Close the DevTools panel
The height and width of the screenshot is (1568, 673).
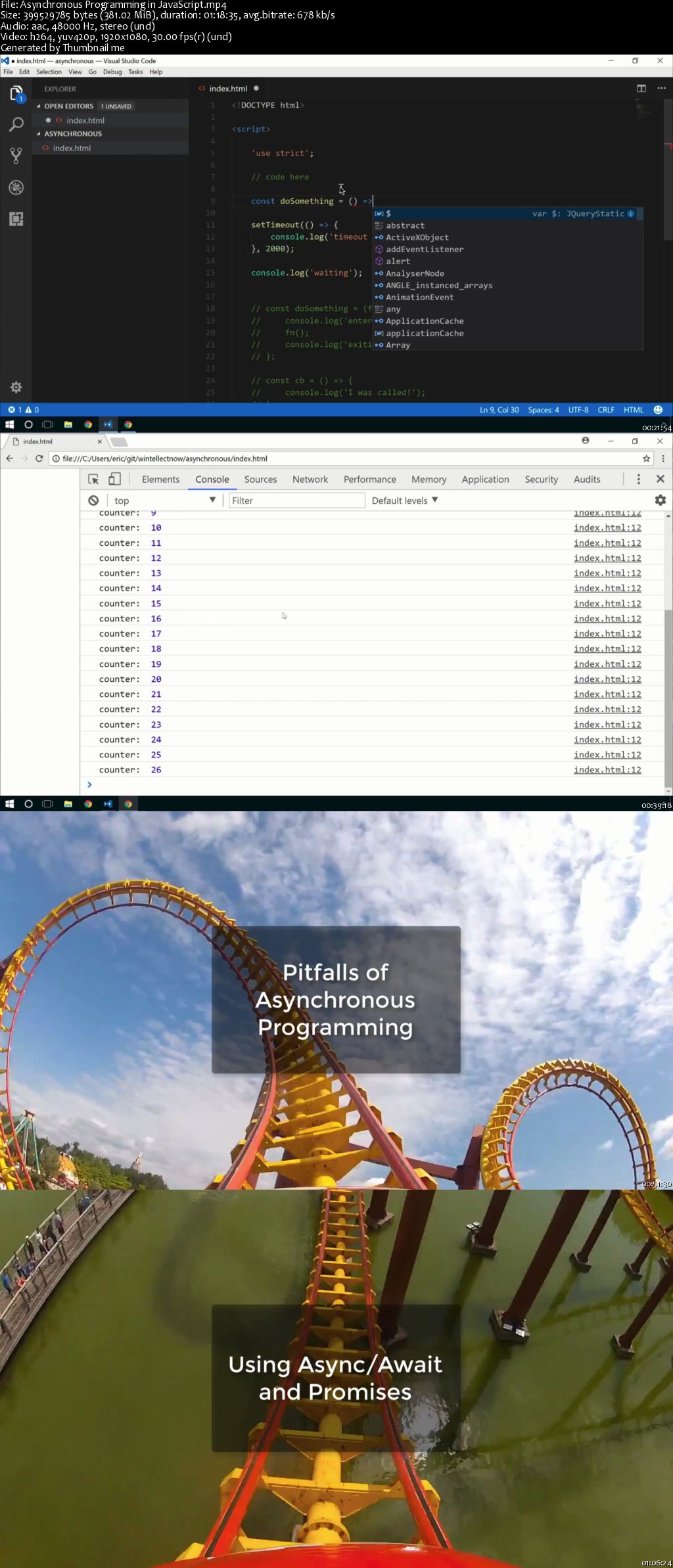(661, 479)
